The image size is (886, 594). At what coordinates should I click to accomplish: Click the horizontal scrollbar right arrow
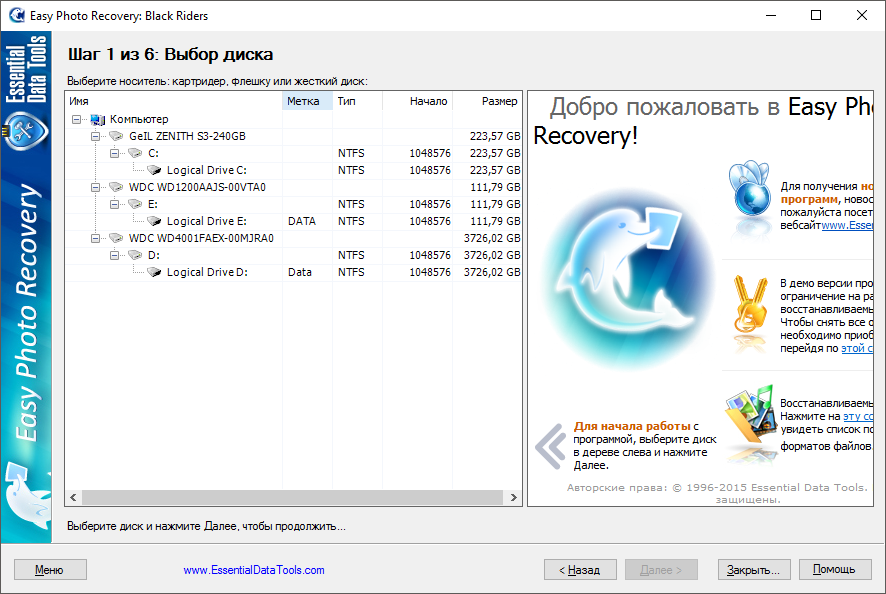pos(513,497)
